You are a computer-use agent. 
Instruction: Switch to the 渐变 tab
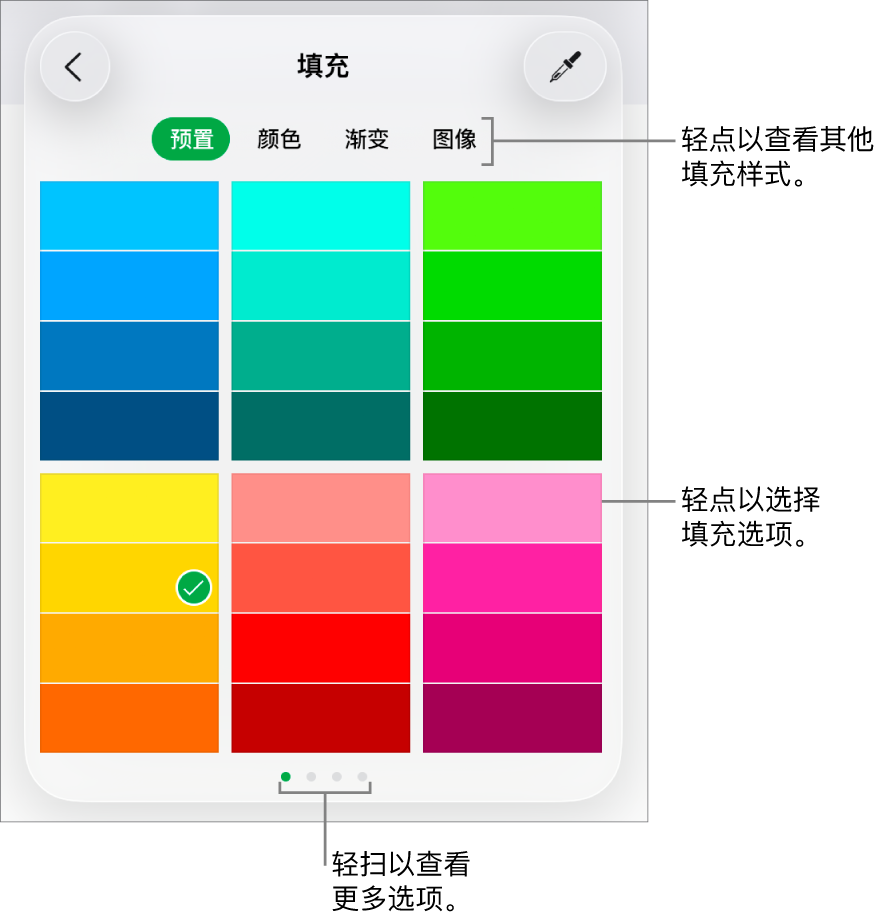[x=365, y=140]
